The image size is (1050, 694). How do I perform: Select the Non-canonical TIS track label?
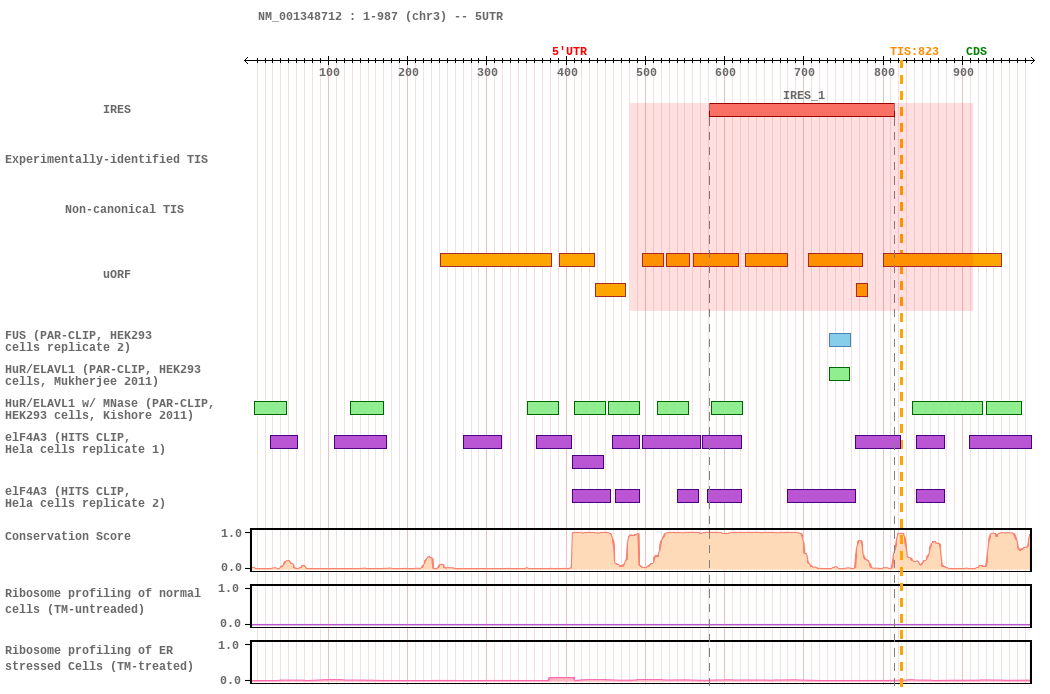[124, 210]
